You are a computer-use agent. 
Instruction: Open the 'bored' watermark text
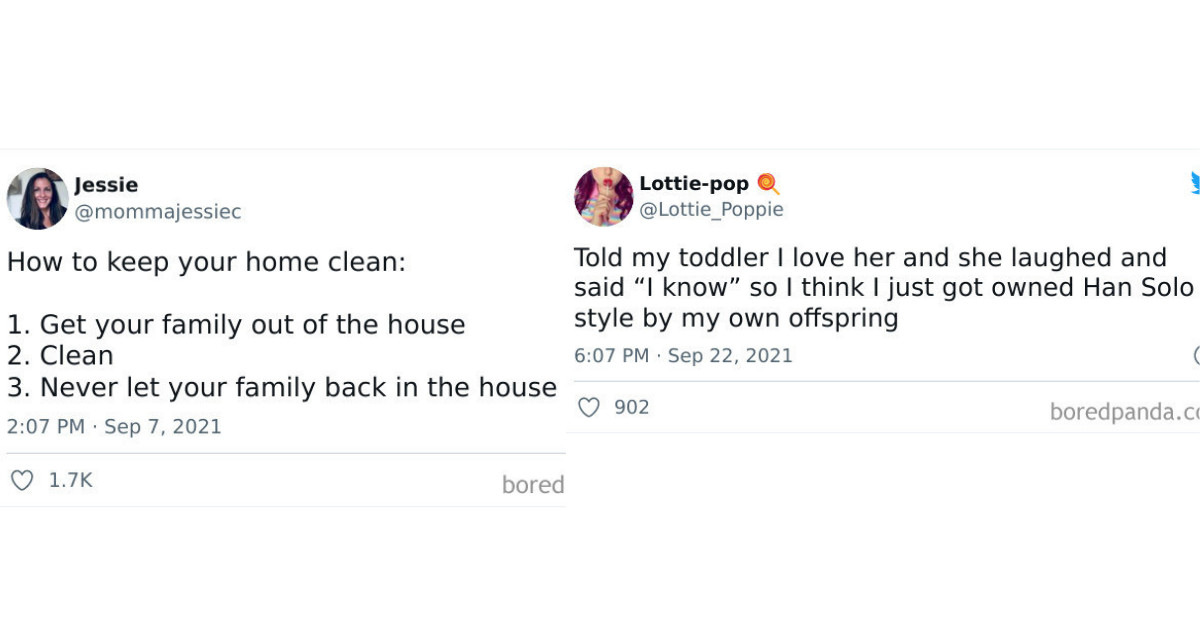pyautogui.click(x=533, y=485)
